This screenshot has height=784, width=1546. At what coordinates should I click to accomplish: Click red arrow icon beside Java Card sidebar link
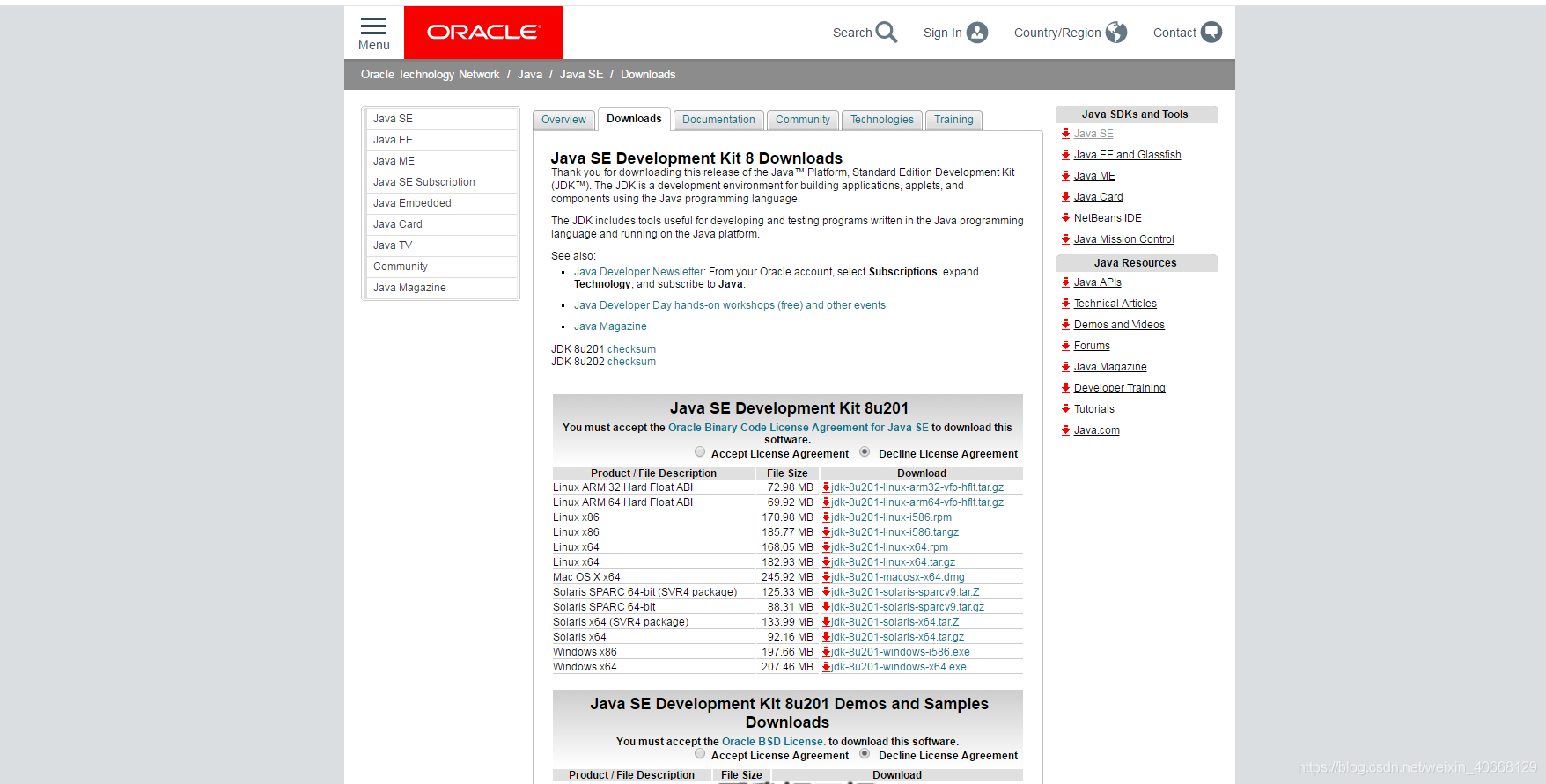tap(1065, 197)
